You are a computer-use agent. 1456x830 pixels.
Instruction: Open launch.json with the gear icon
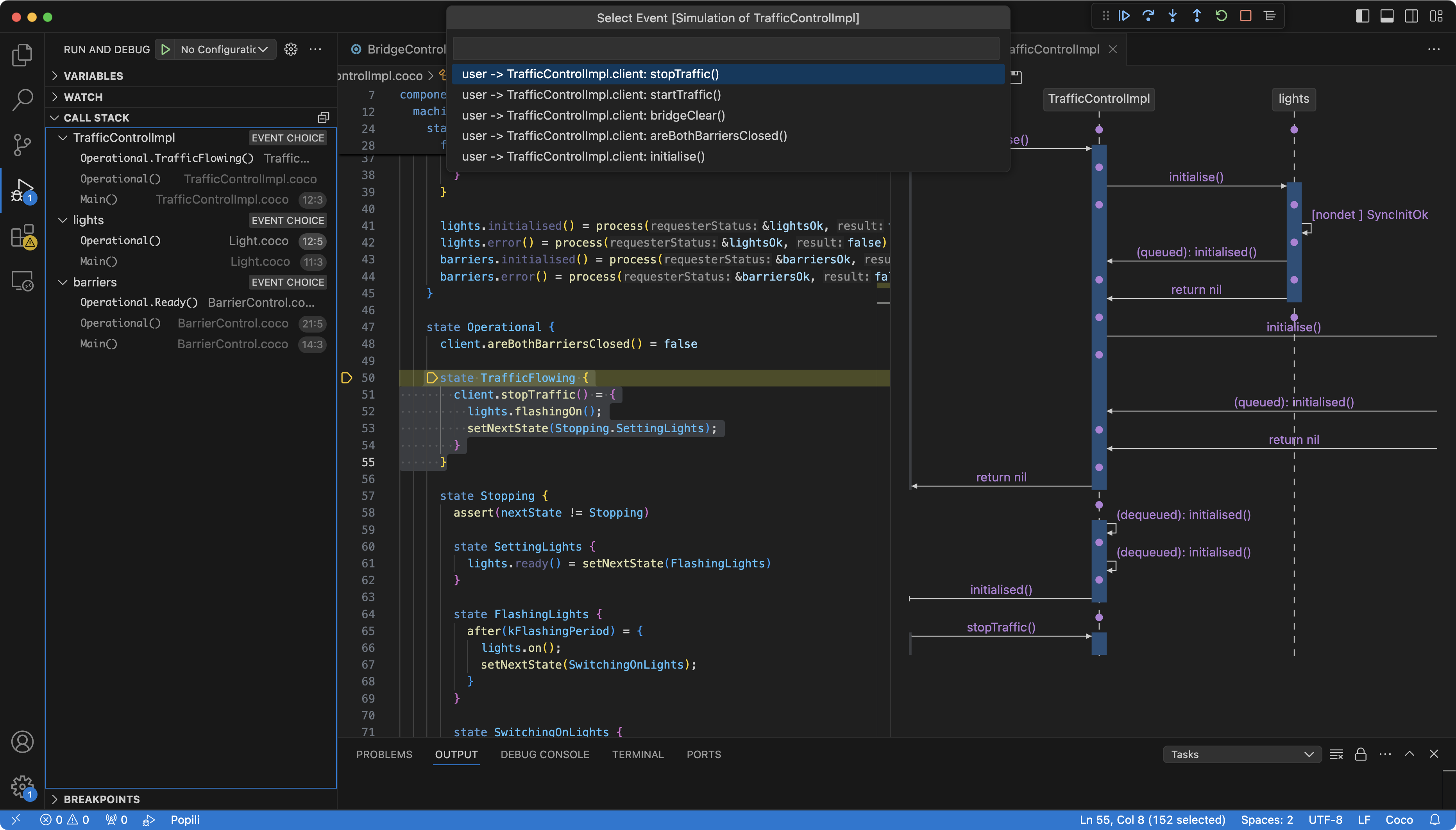291,50
